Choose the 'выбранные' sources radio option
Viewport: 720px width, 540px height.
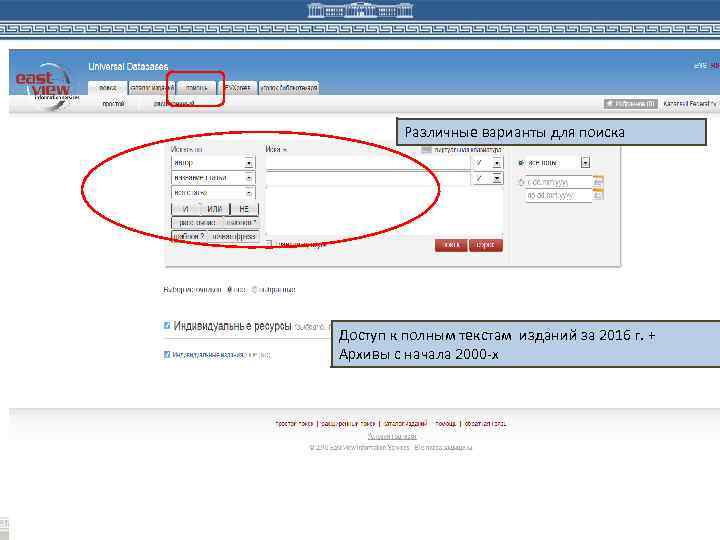(x=254, y=290)
